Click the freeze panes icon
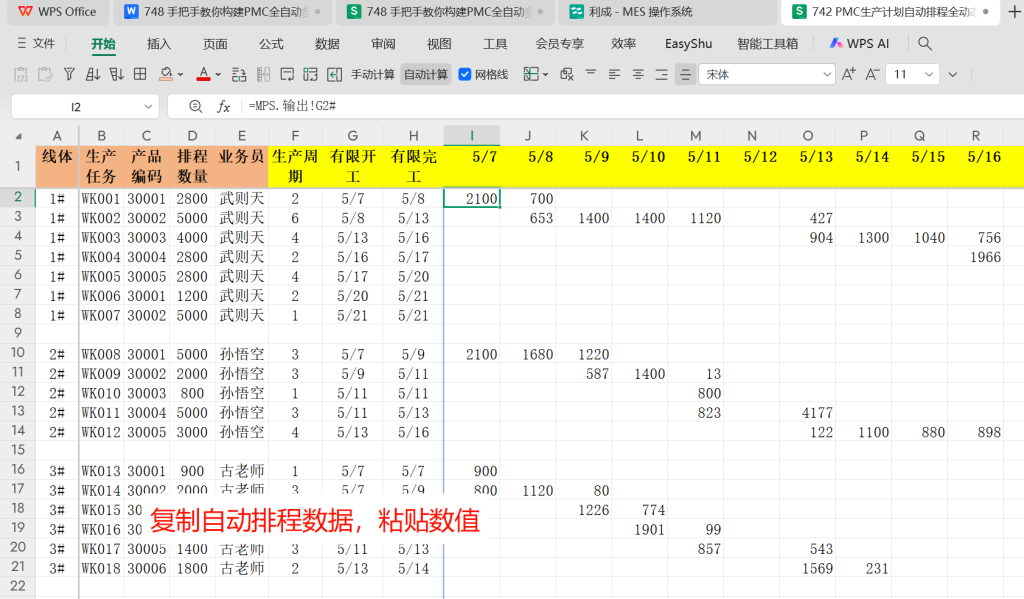Screen dimensions: 1024x599 [x=531, y=74]
